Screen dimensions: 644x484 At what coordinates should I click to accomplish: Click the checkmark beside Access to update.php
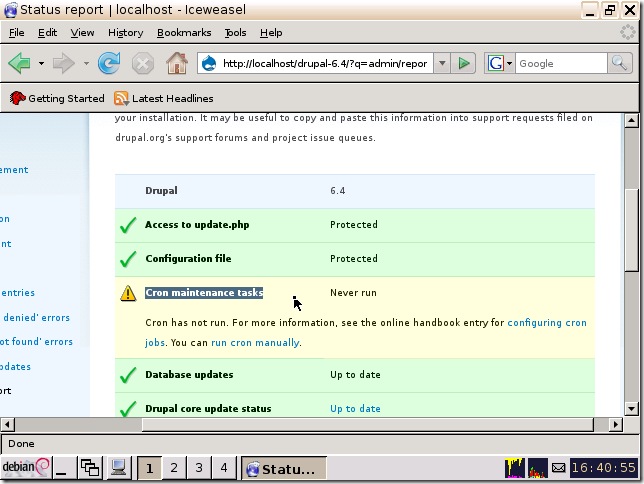click(x=128, y=225)
